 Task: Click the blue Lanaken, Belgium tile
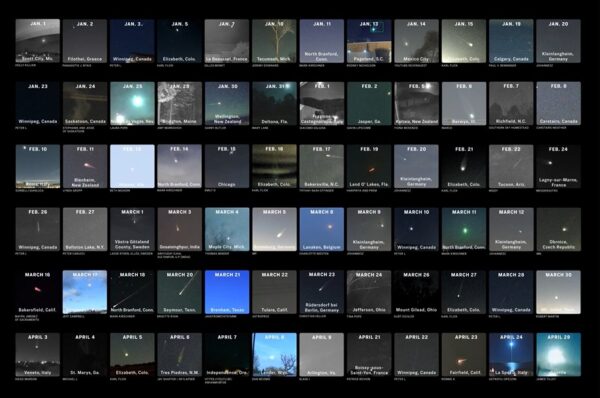click(x=322, y=229)
